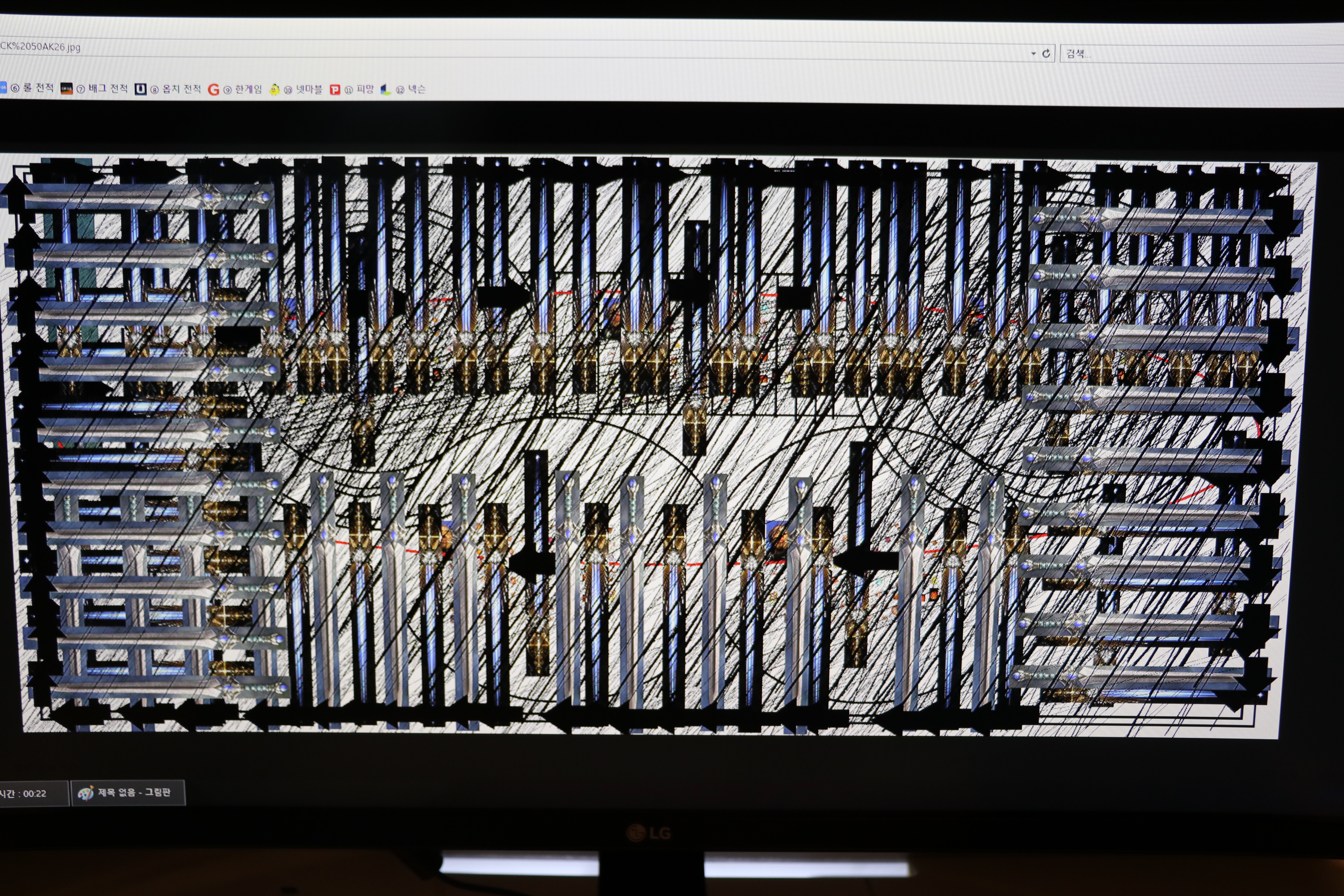Select the URL text ending in AK26.jpg
Viewport: 1344px width, 896px height.
pos(40,47)
